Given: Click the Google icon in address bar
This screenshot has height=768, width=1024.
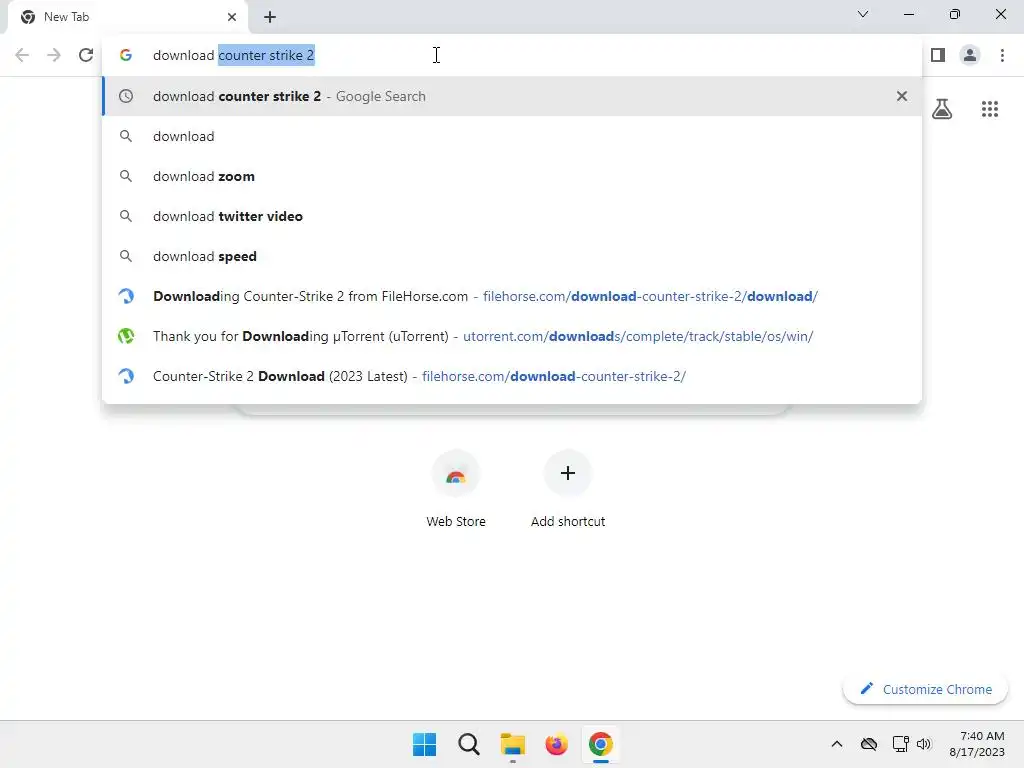Looking at the screenshot, I should (126, 55).
